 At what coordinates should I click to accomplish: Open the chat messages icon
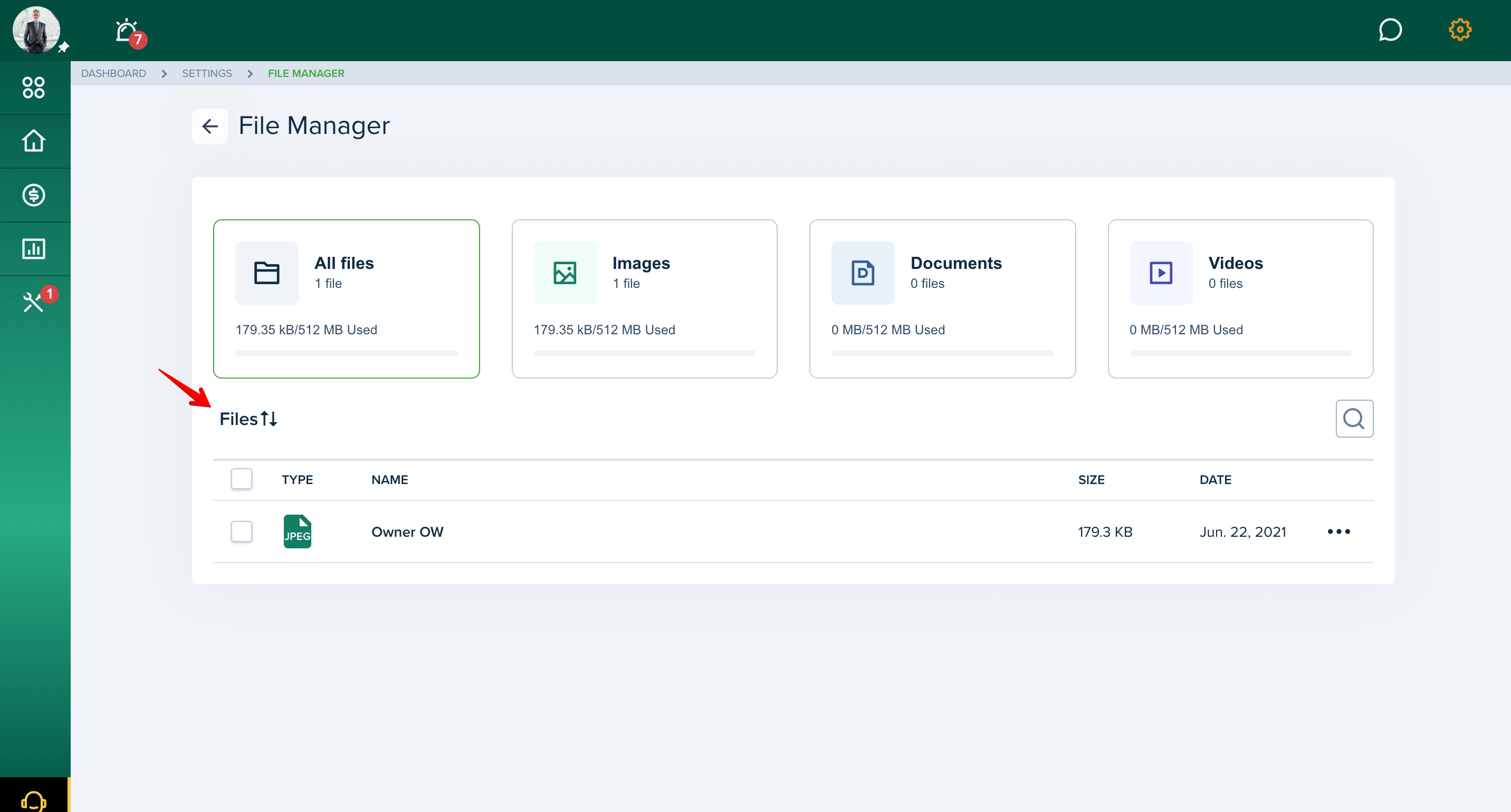click(1390, 30)
